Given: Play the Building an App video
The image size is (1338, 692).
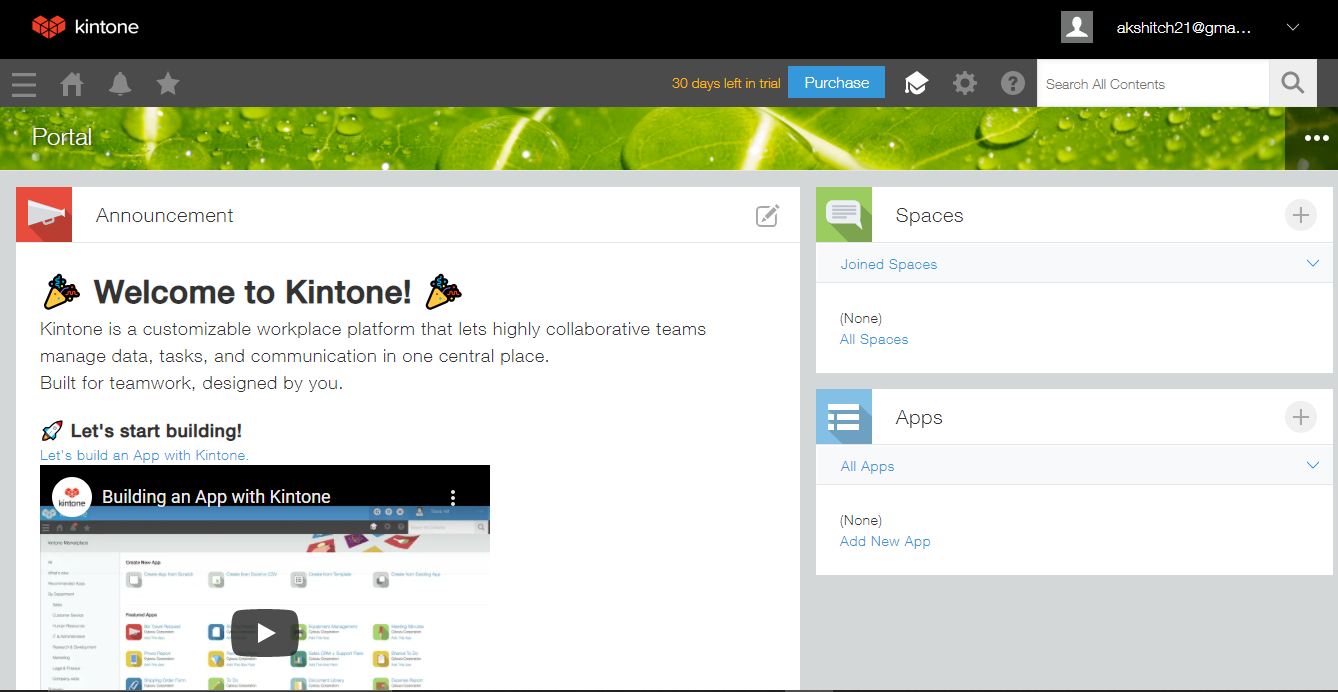Looking at the screenshot, I should pyautogui.click(x=265, y=632).
